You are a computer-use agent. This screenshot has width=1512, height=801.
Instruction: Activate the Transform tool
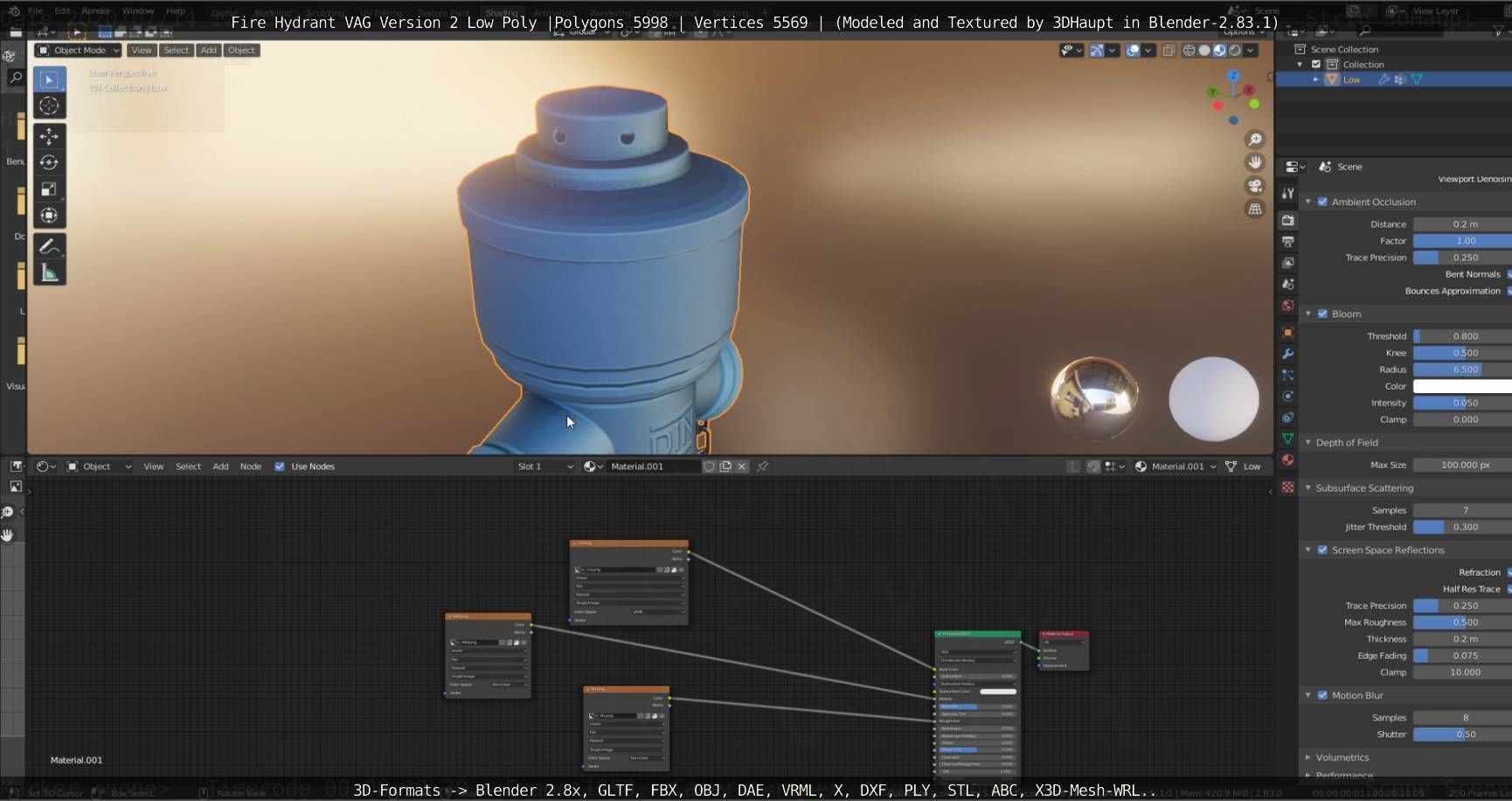(x=49, y=215)
